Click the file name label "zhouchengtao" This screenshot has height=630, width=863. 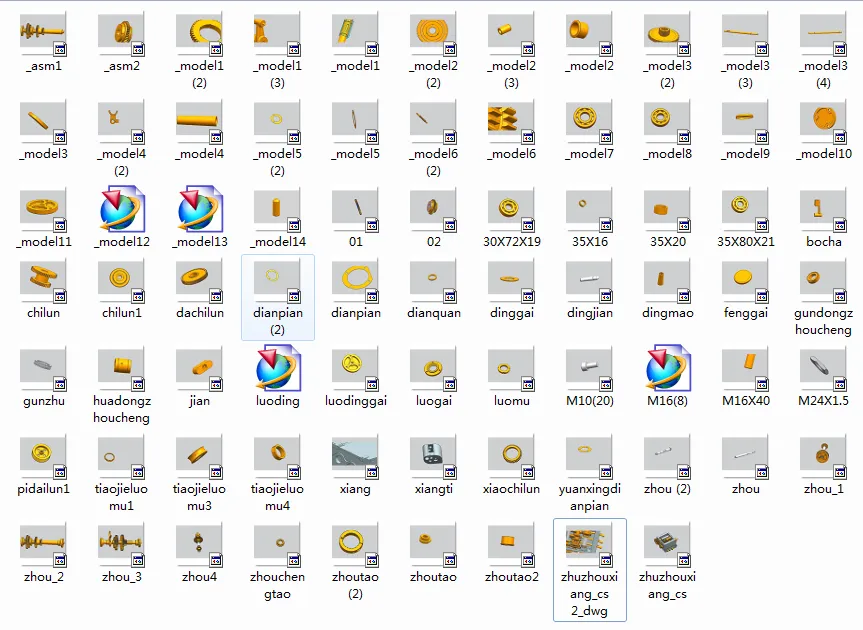[x=277, y=585]
